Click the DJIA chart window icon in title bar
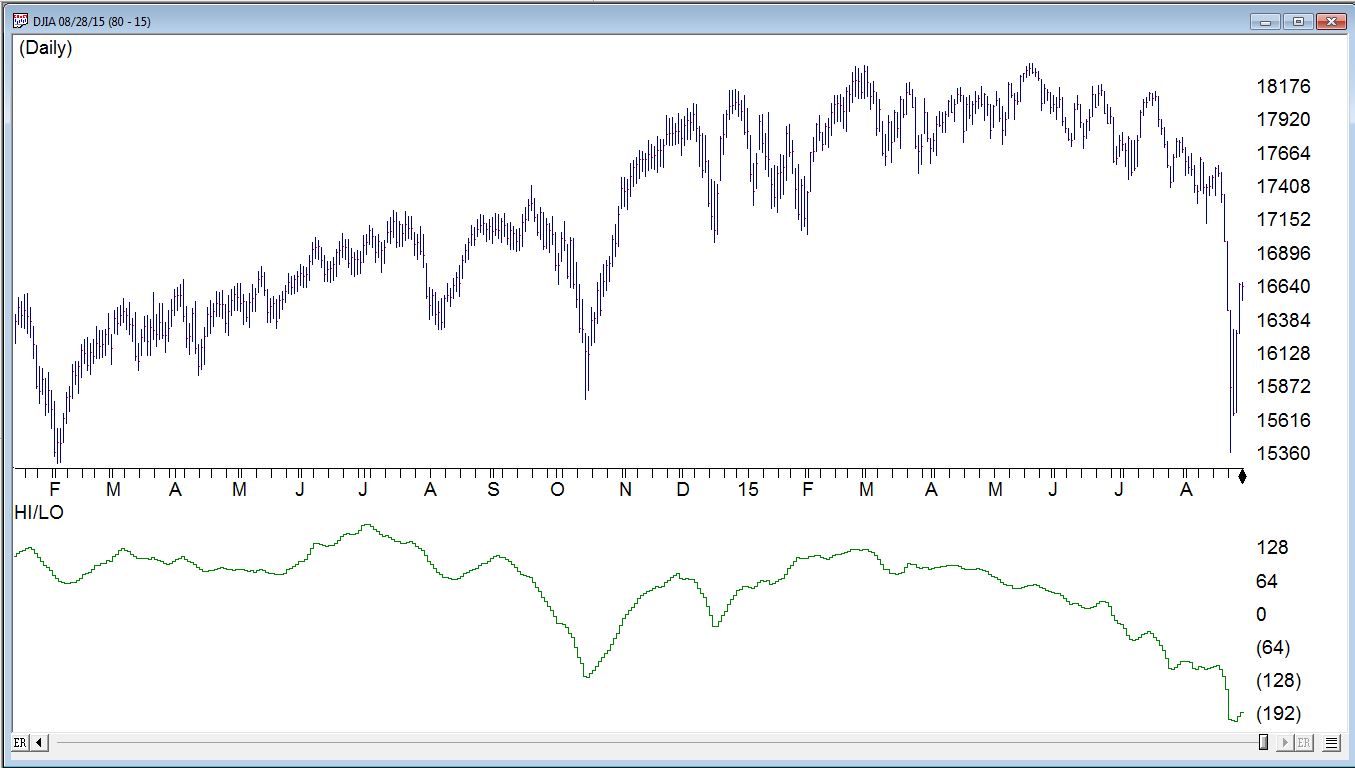Image resolution: width=1355 pixels, height=768 pixels. (20, 21)
